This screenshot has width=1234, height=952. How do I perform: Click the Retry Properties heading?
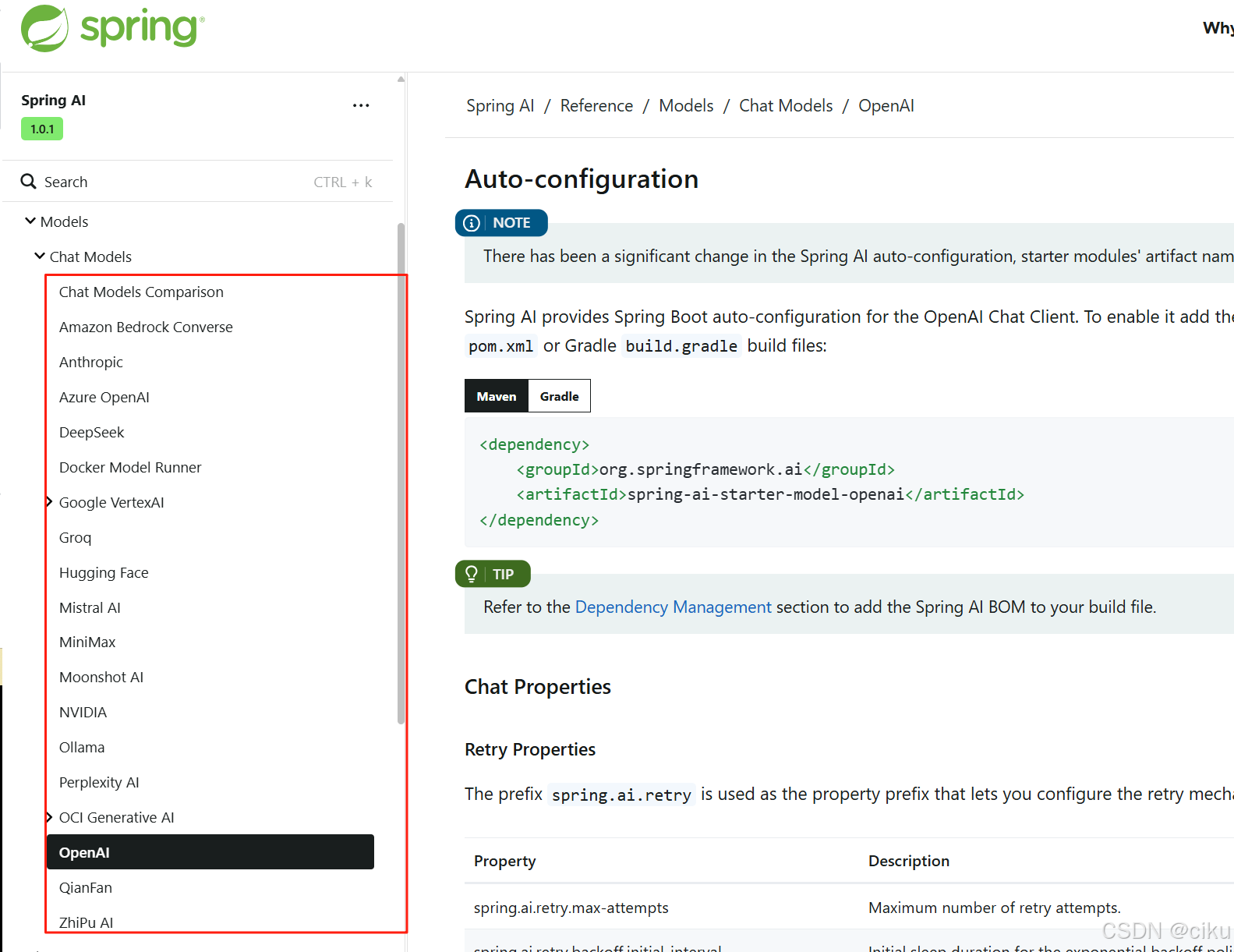pyautogui.click(x=530, y=749)
